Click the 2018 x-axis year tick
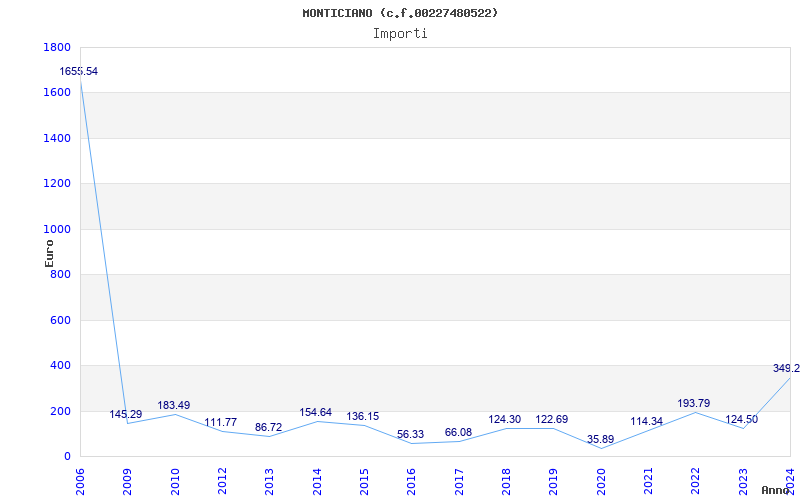The height and width of the screenshot is (500, 800). 506,481
